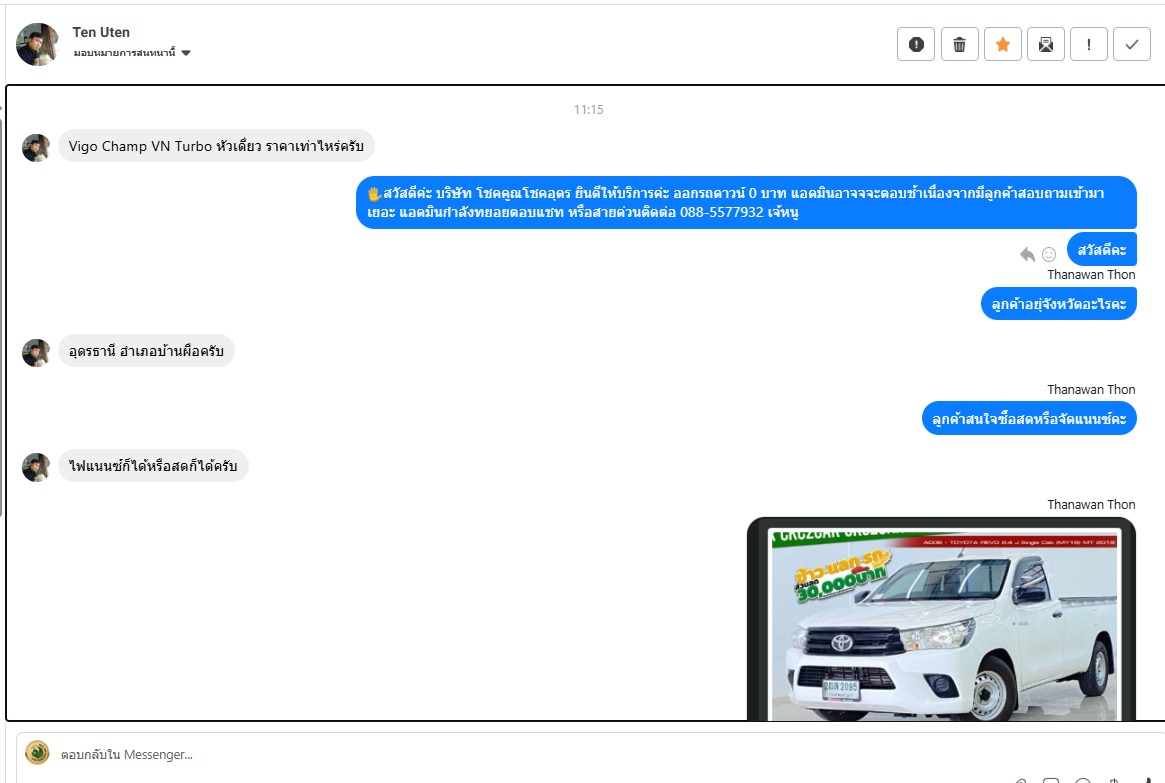Click the Ten Uten contact name
Screen dimensions: 1165x783
tap(101, 32)
